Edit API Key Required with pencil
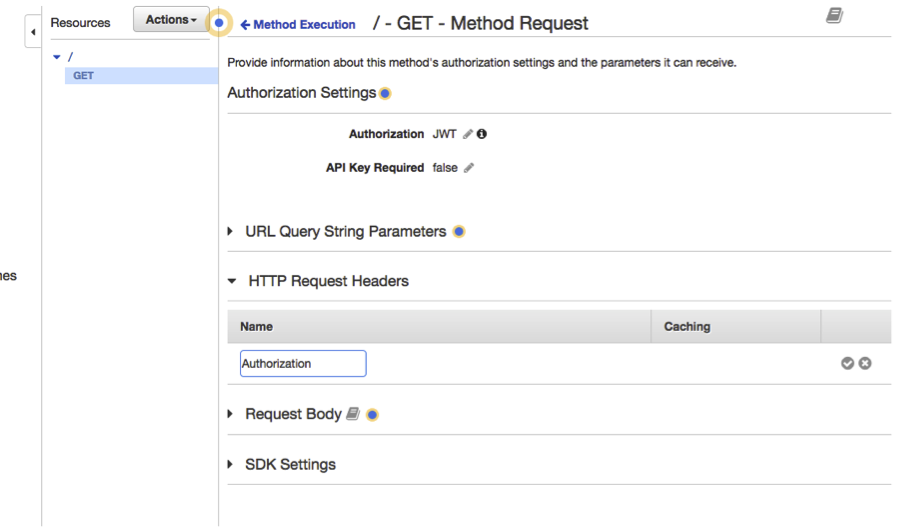899x527 pixels. click(469, 168)
